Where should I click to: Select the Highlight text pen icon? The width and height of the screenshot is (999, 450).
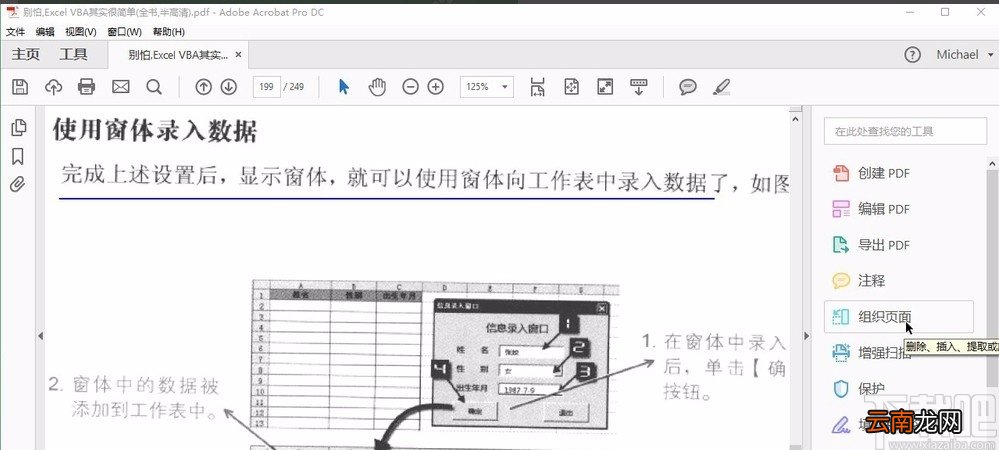pyautogui.click(x=721, y=87)
